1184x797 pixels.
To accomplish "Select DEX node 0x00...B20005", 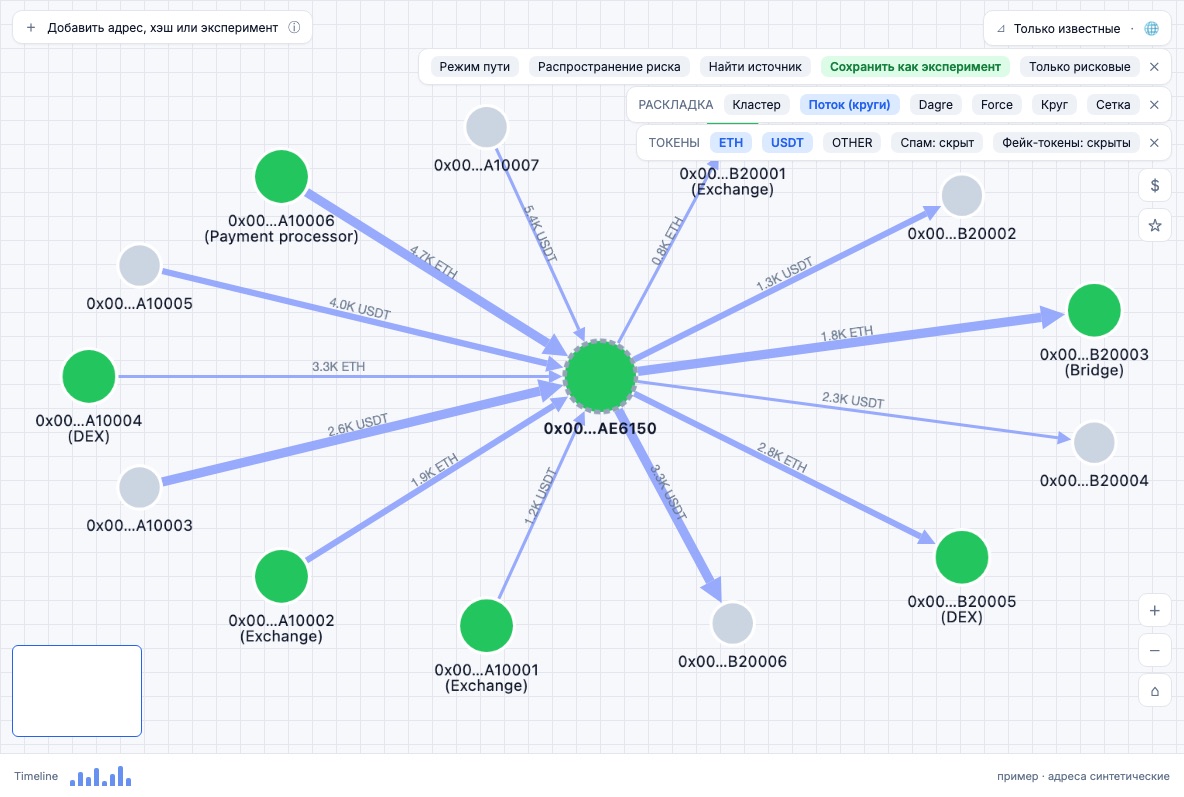I will click(x=961, y=557).
